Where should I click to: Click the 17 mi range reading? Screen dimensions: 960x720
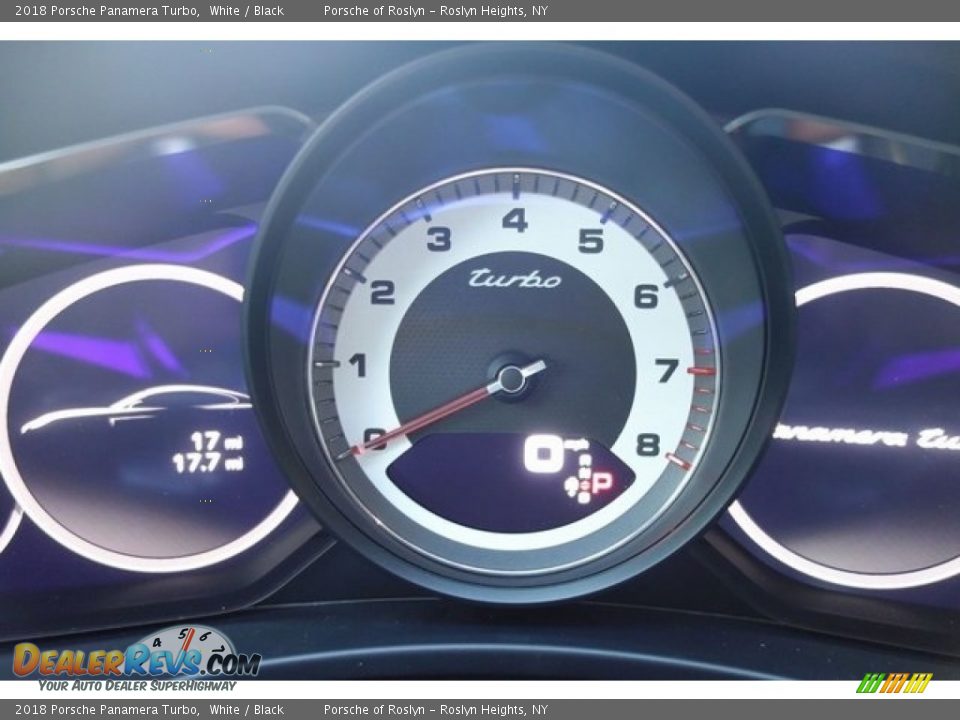[216, 441]
